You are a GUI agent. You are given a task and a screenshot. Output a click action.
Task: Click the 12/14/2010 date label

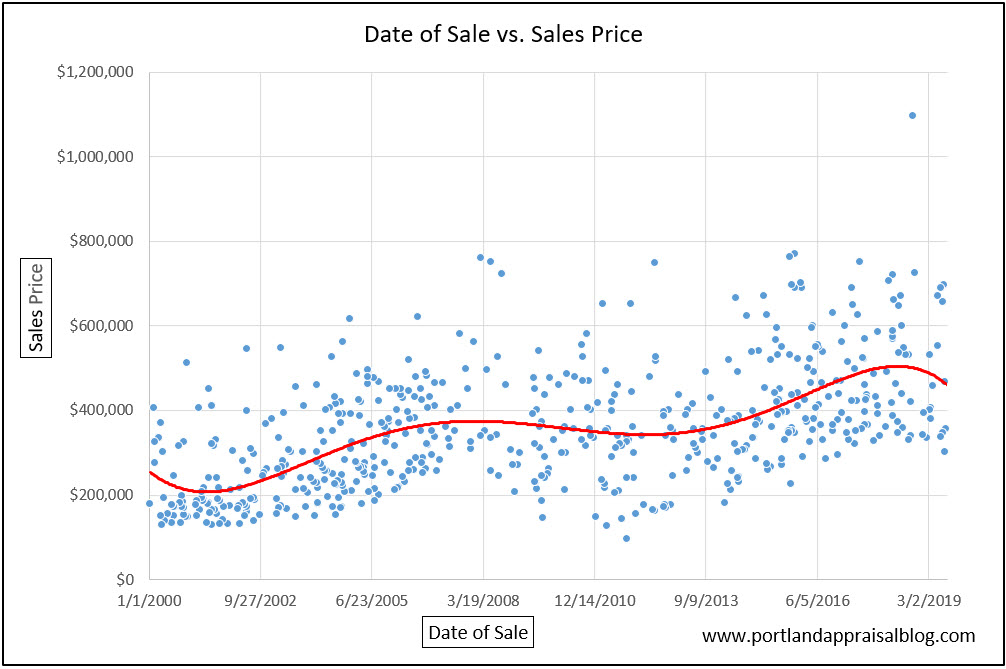coord(594,602)
